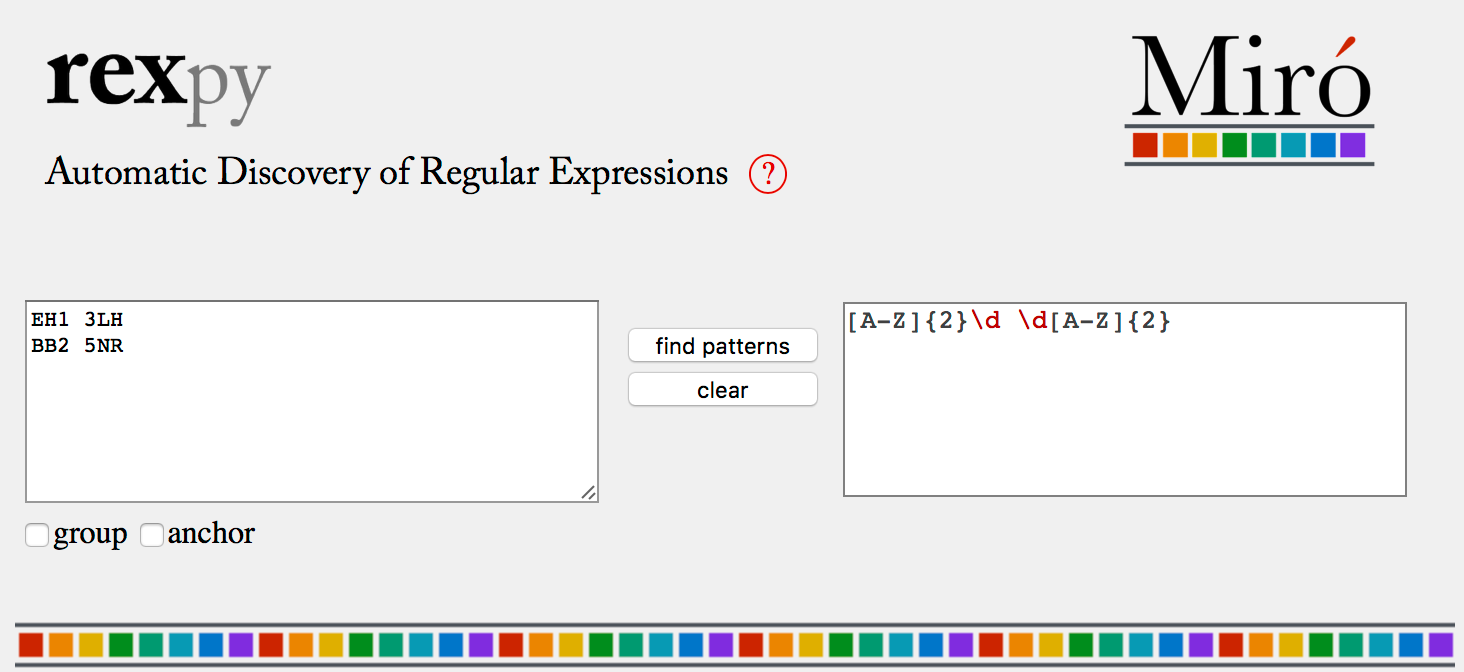Click the "anchor" checkbox label
Screen dimensions: 1464x672
click(211, 534)
